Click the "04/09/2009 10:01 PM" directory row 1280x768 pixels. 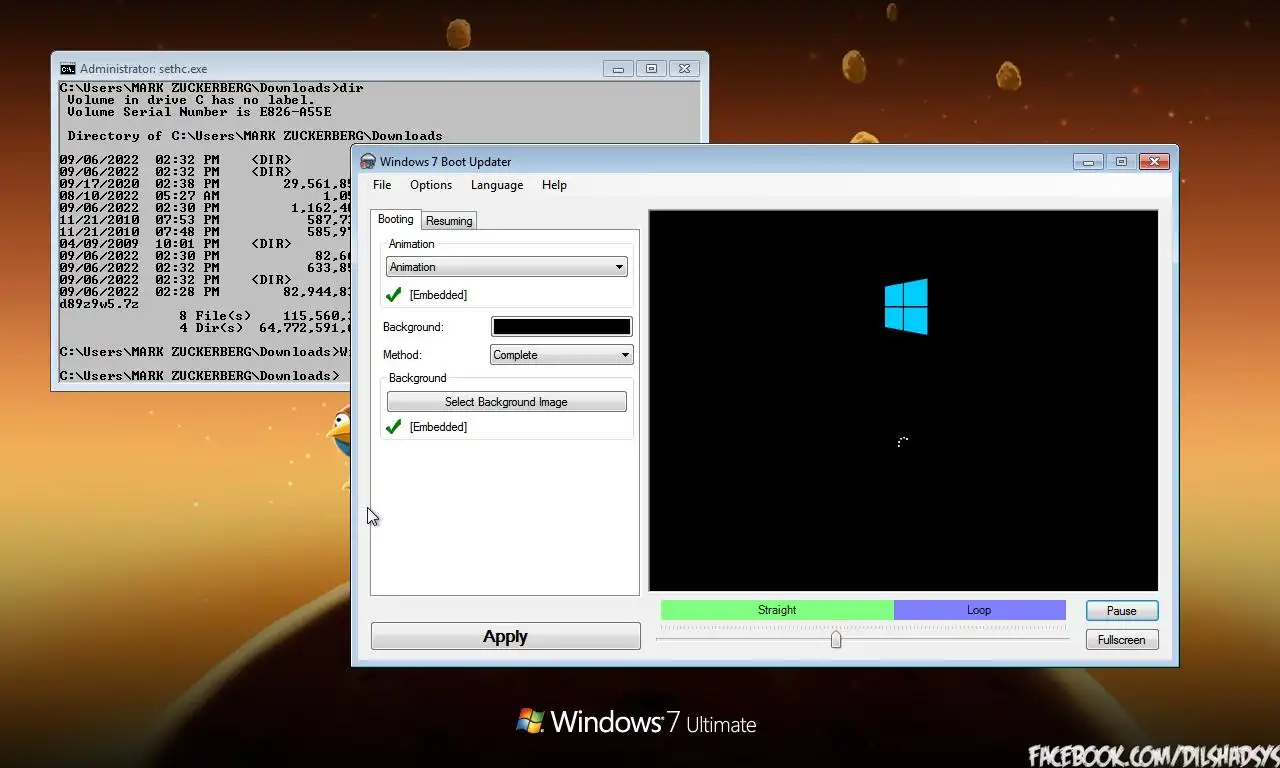pos(205,244)
